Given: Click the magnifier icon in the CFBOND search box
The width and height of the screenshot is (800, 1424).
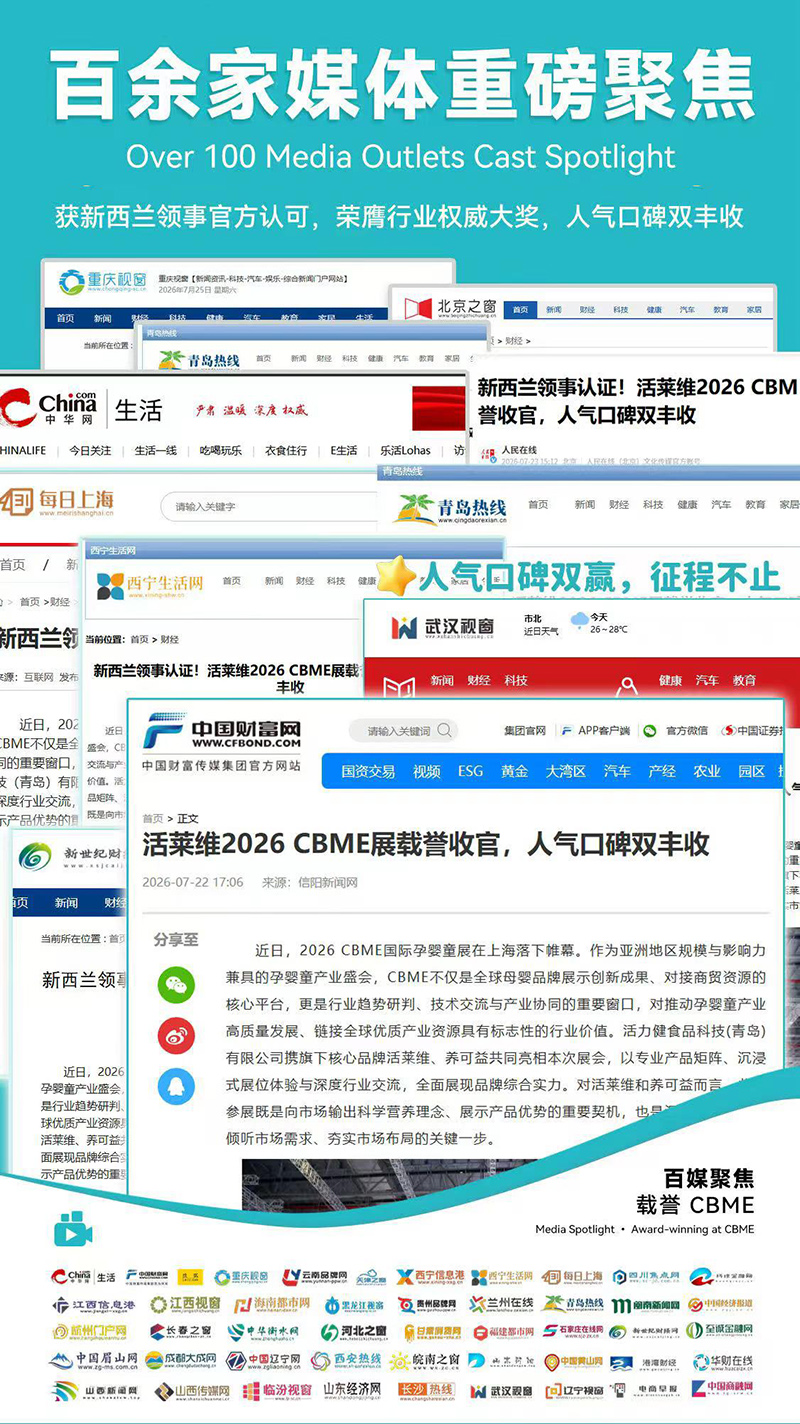Looking at the screenshot, I should [445, 731].
